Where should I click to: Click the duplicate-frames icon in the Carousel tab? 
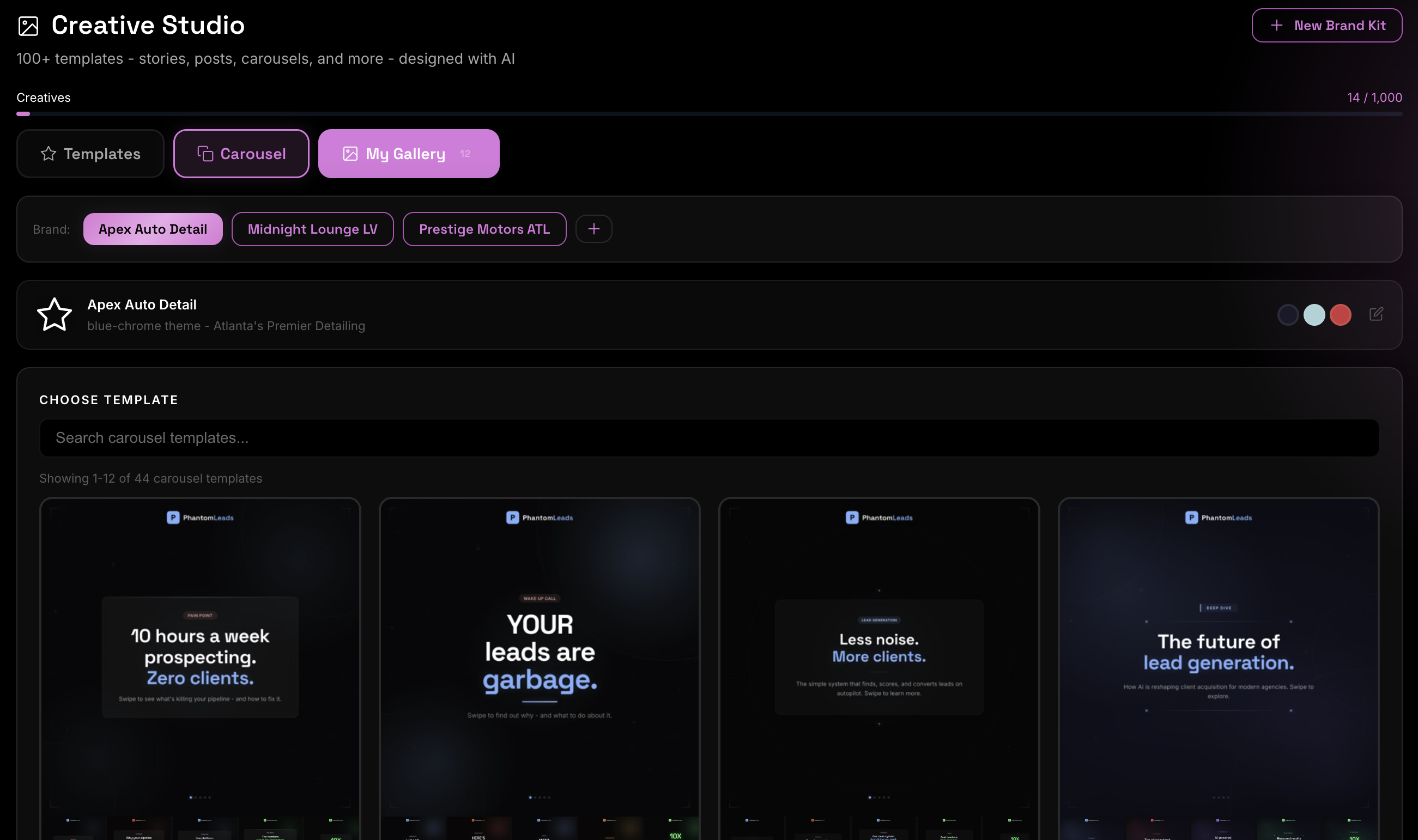[204, 153]
